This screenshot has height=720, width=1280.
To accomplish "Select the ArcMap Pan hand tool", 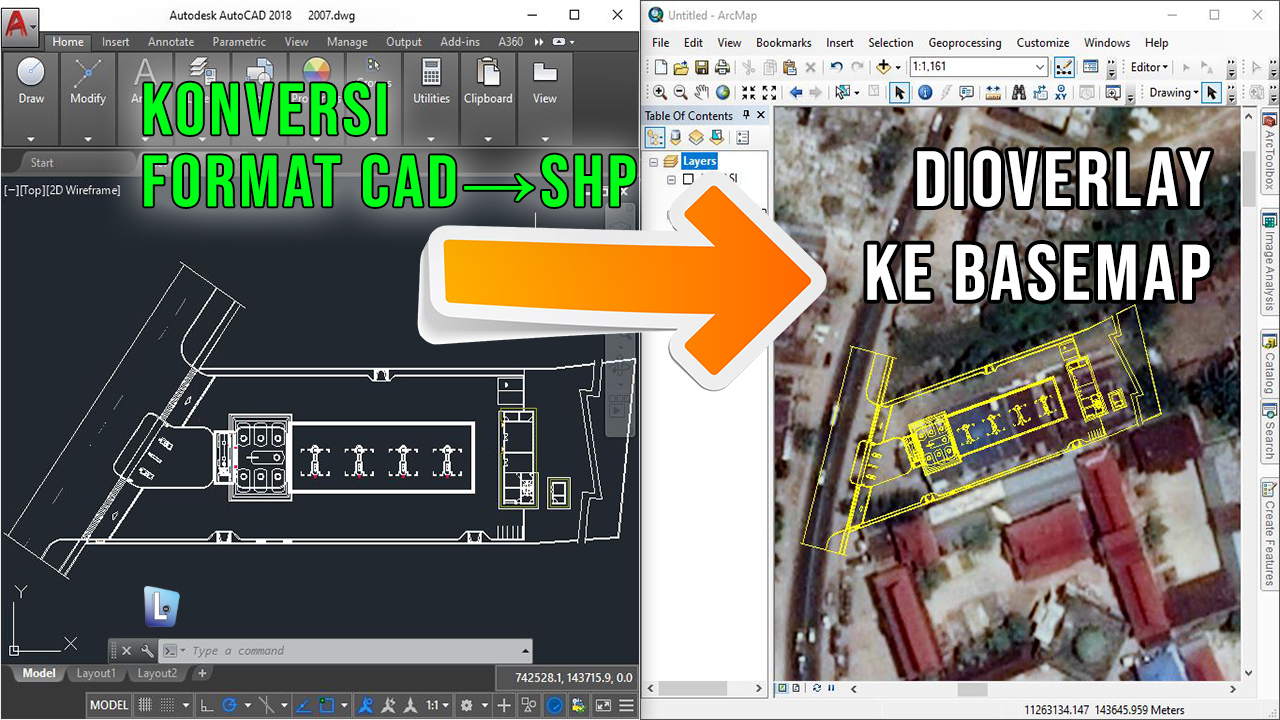I will (702, 93).
